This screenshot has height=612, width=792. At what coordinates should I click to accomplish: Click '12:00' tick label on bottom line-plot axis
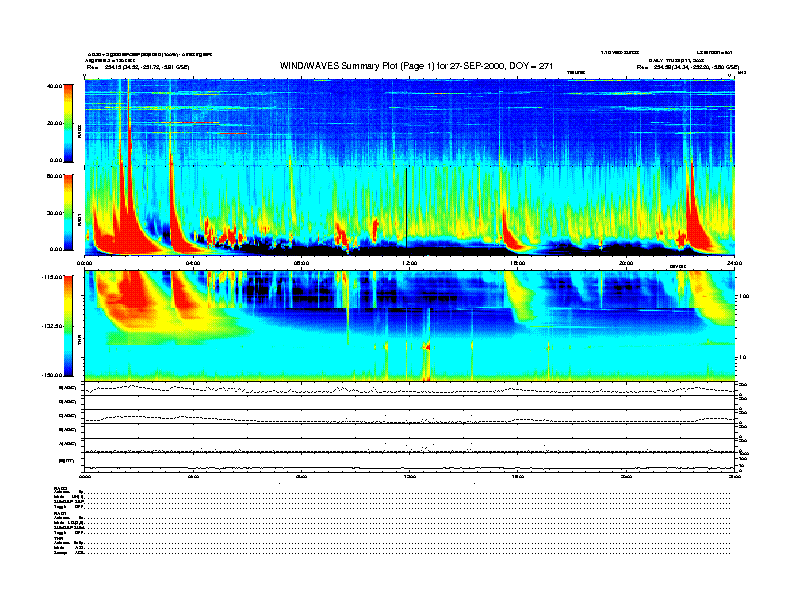(x=409, y=476)
